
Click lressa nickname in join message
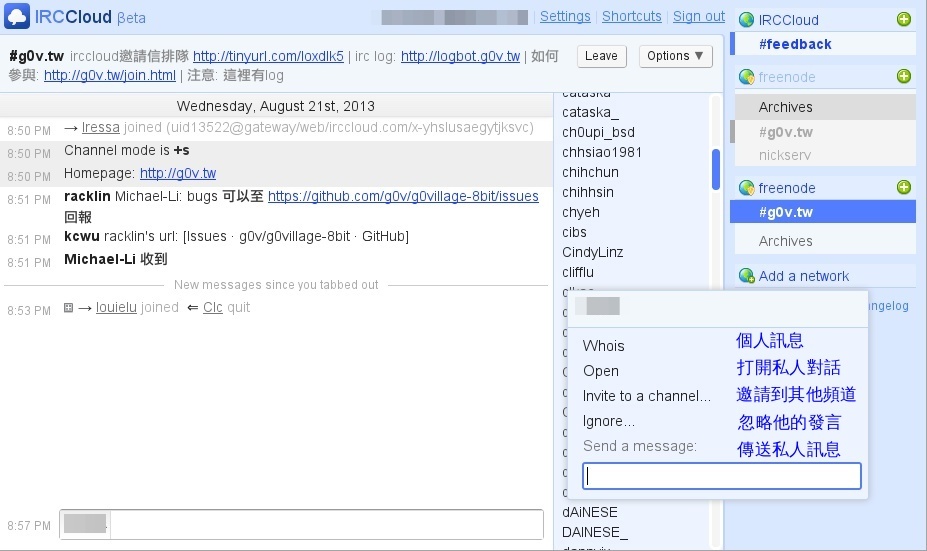click(101, 127)
